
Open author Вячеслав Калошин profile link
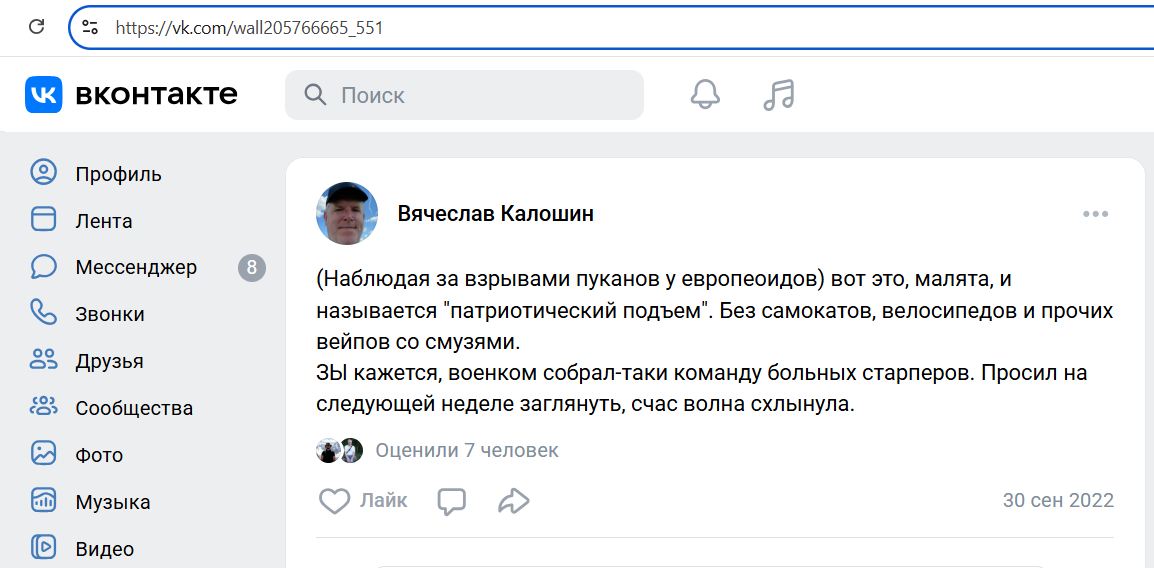[495, 214]
